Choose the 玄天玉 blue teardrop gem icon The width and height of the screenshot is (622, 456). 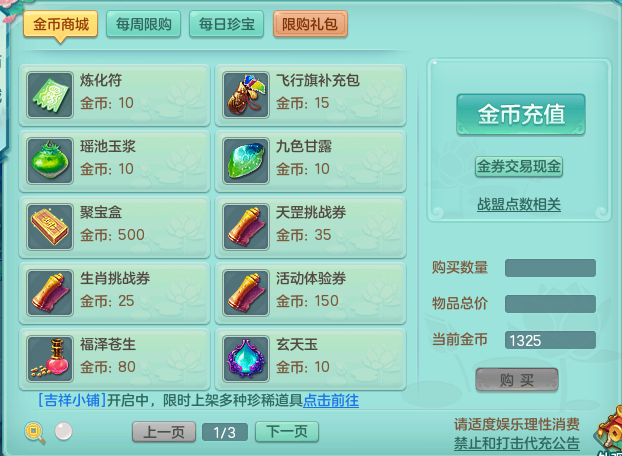[246, 359]
